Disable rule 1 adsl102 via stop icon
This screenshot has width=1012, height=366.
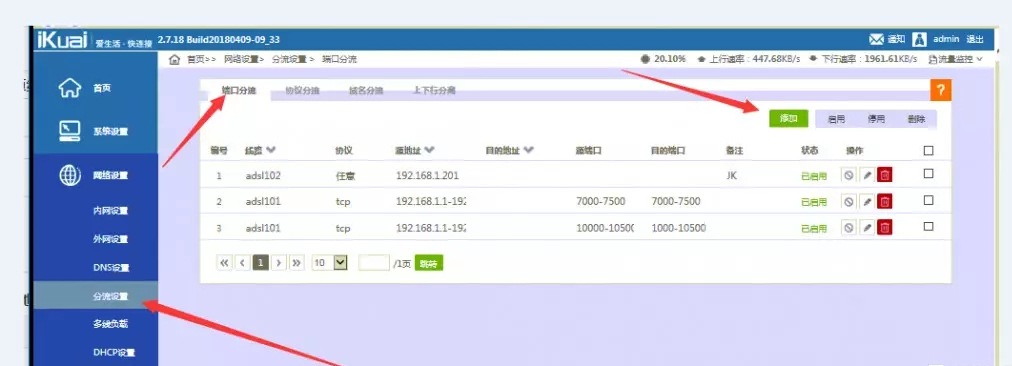[849, 175]
